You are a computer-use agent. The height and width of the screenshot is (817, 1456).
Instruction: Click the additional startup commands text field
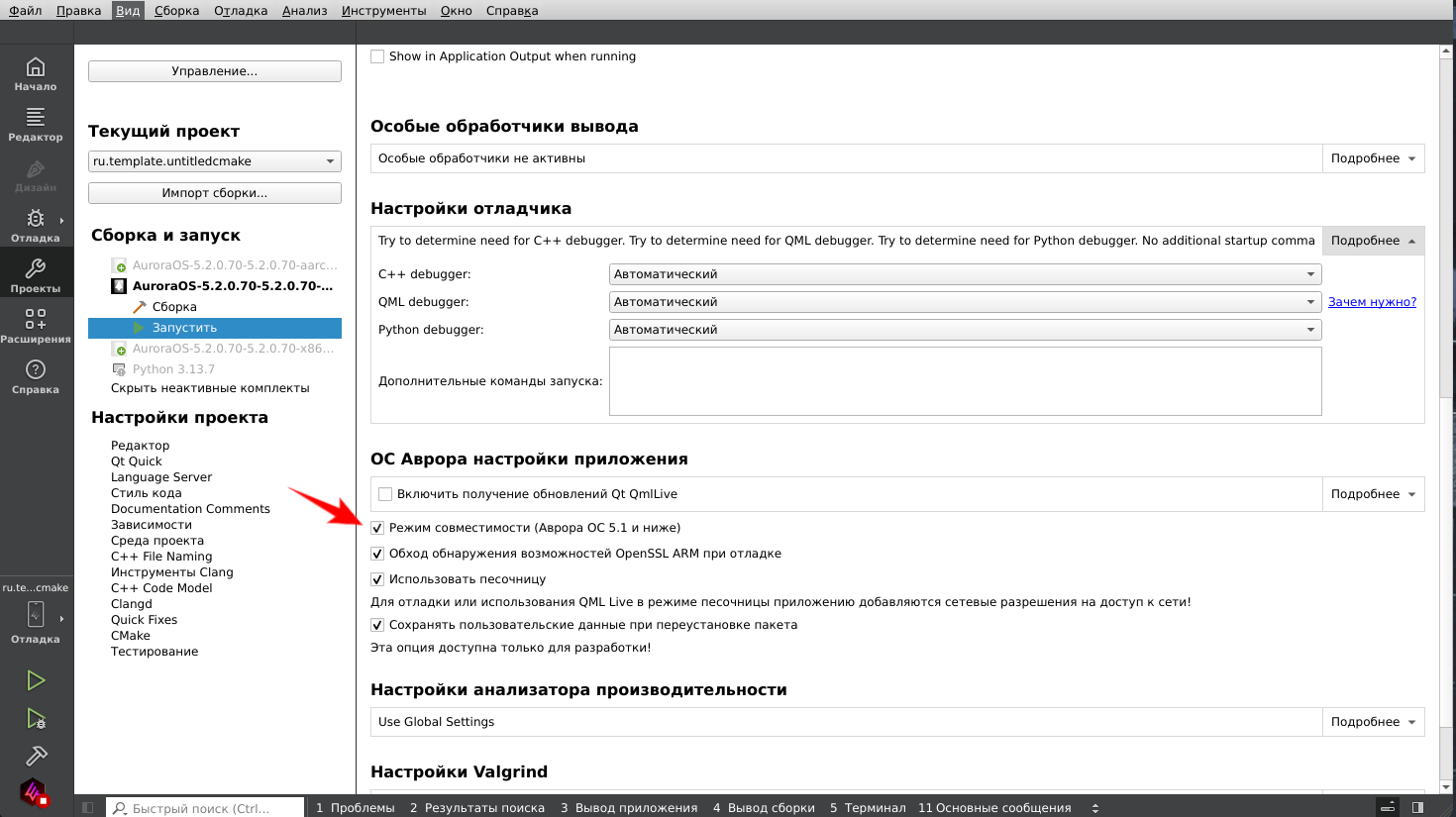965,381
